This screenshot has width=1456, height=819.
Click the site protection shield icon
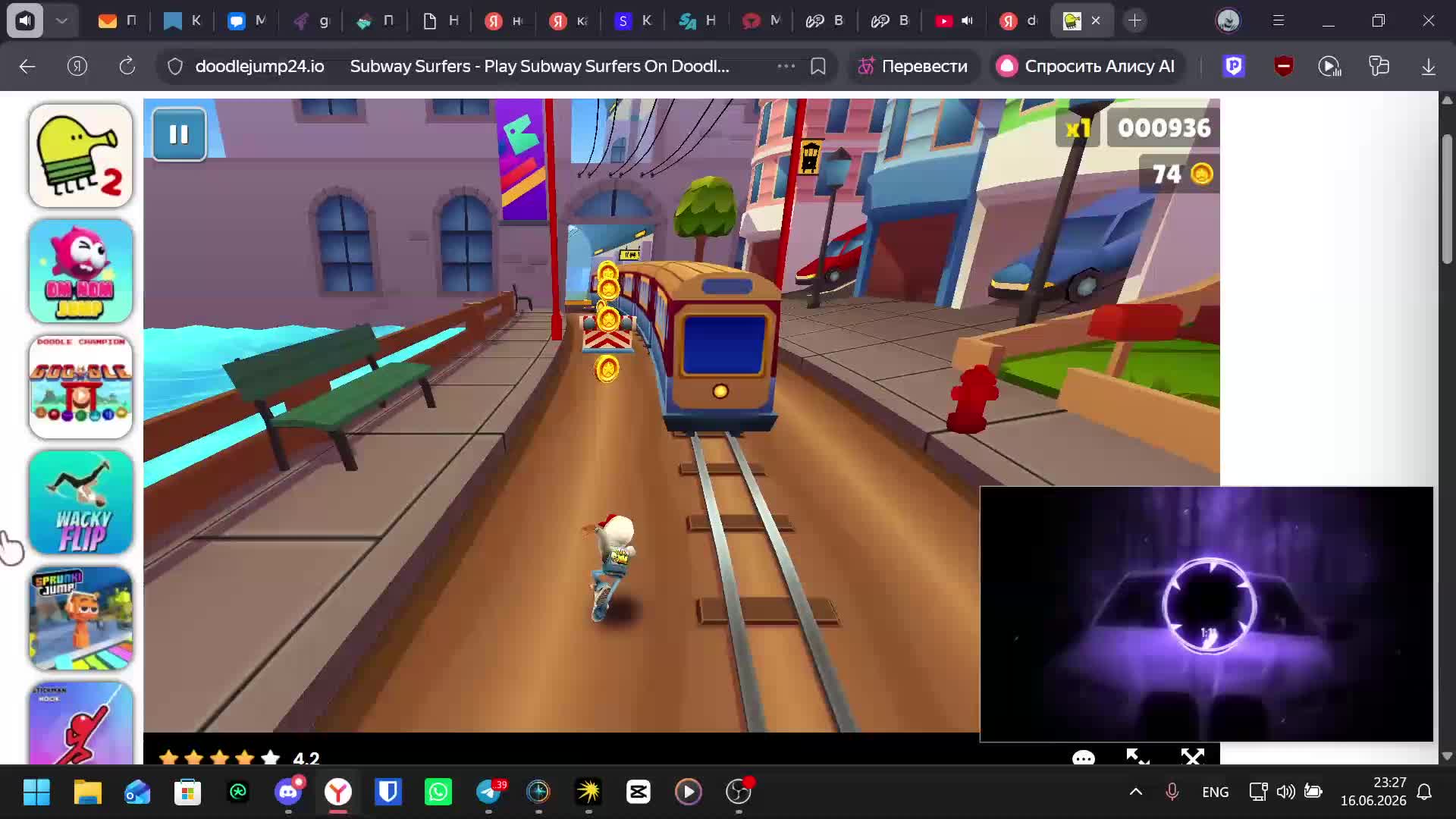point(175,67)
